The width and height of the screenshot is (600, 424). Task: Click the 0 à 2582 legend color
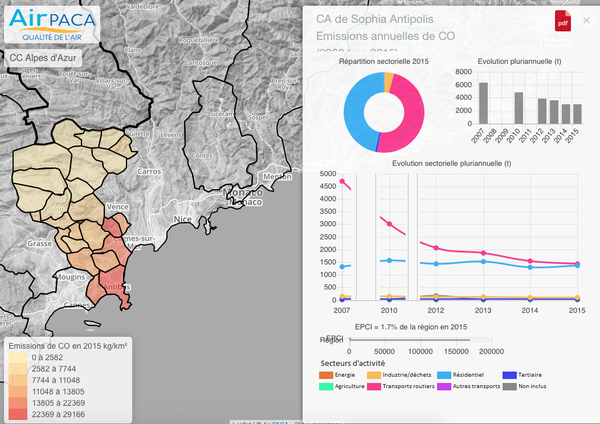pyautogui.click(x=17, y=358)
